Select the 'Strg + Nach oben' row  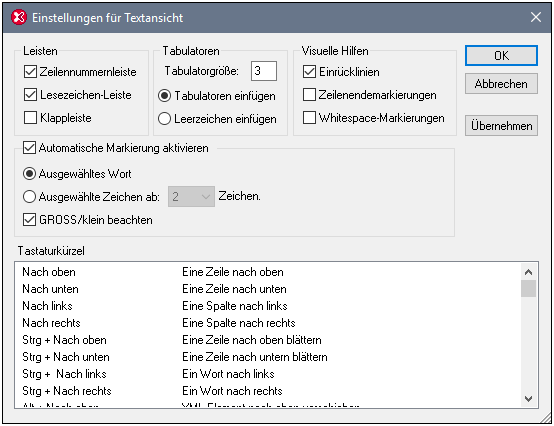(x=268, y=340)
